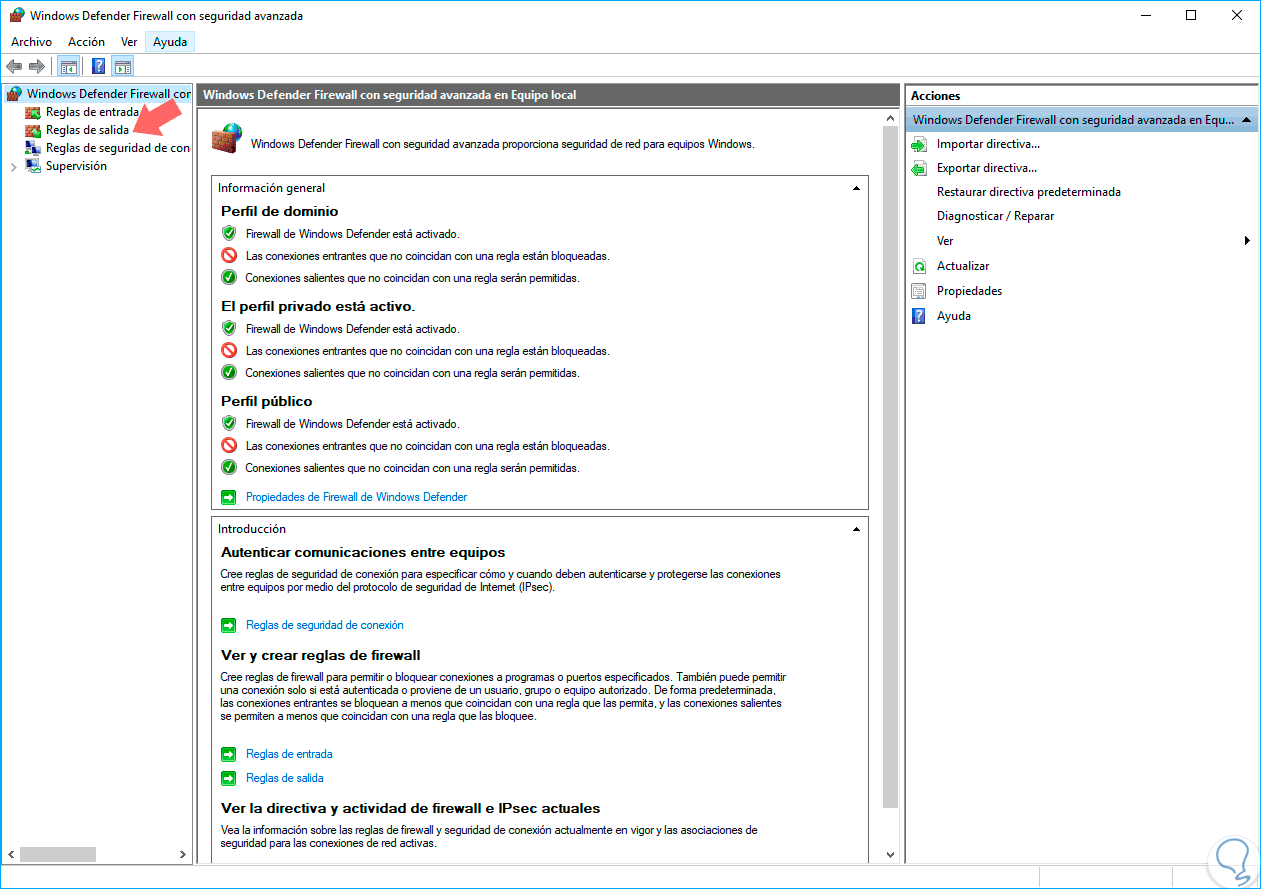The image size is (1261, 889).
Task: Click the Reglas de seguridad de conexión tree icon
Action: point(34,148)
